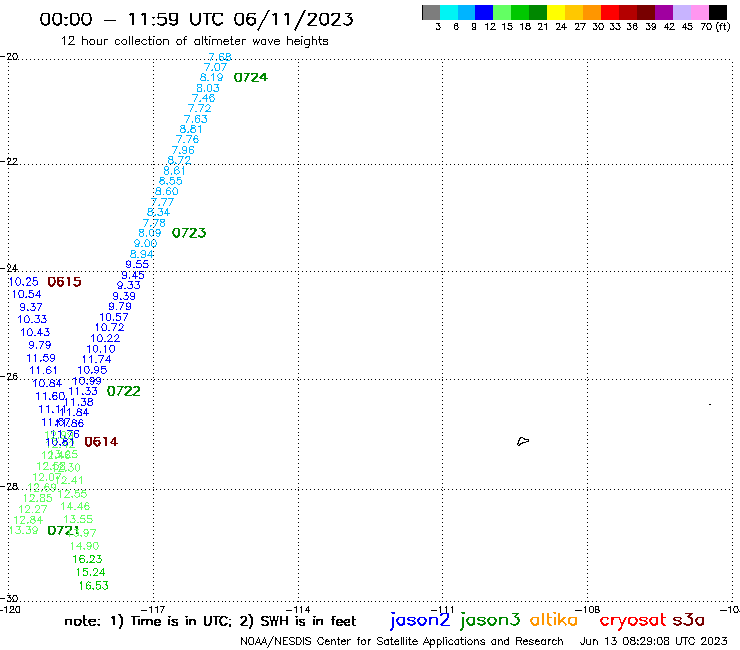740x650 pixels.
Task: Click the 9.37 wave height value
Action: coord(31,307)
